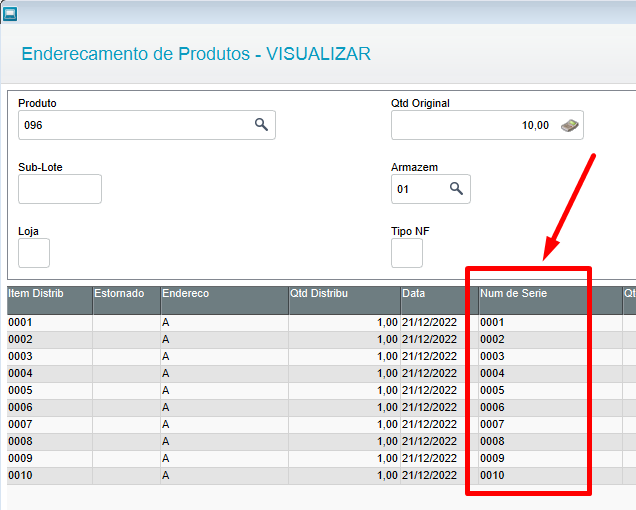Click empty Estornado cell in row 0003
Image resolution: width=636 pixels, height=510 pixels.
click(127, 357)
